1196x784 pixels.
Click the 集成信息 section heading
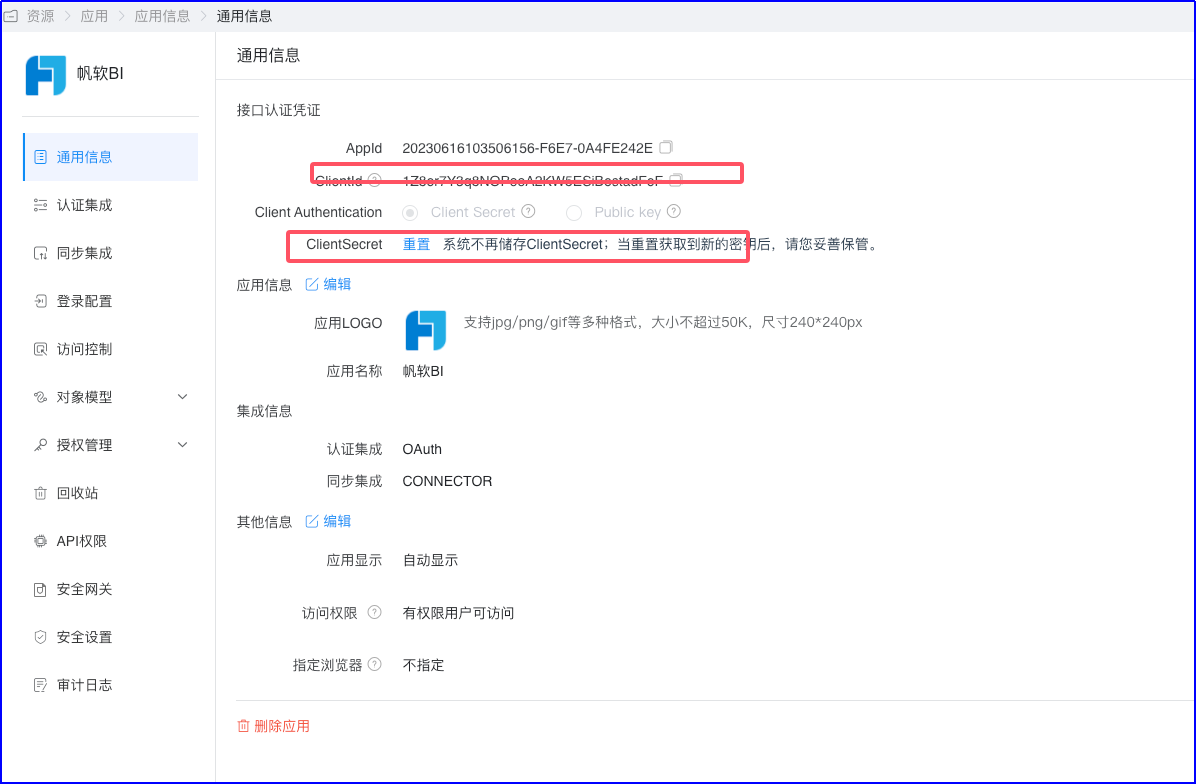pyautogui.click(x=265, y=411)
